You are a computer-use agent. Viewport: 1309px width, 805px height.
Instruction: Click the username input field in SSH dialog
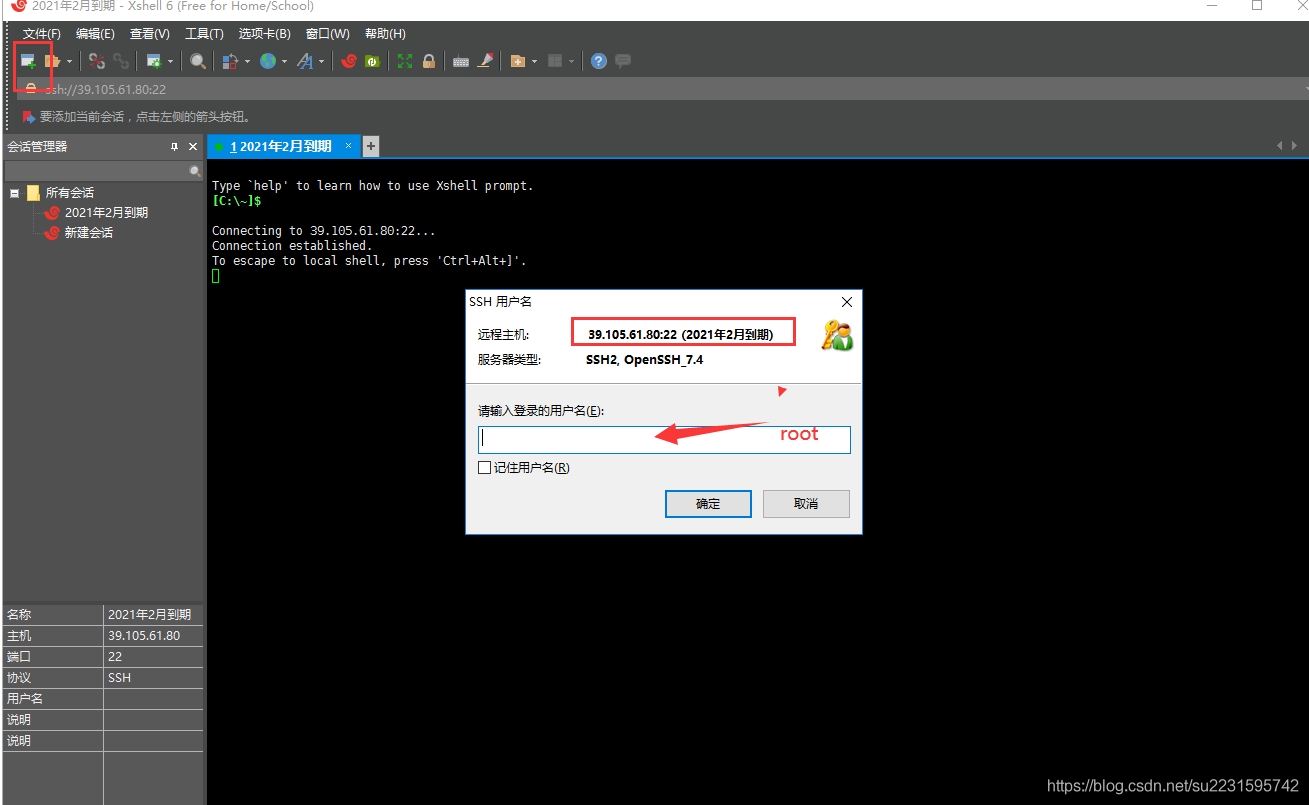tap(664, 440)
